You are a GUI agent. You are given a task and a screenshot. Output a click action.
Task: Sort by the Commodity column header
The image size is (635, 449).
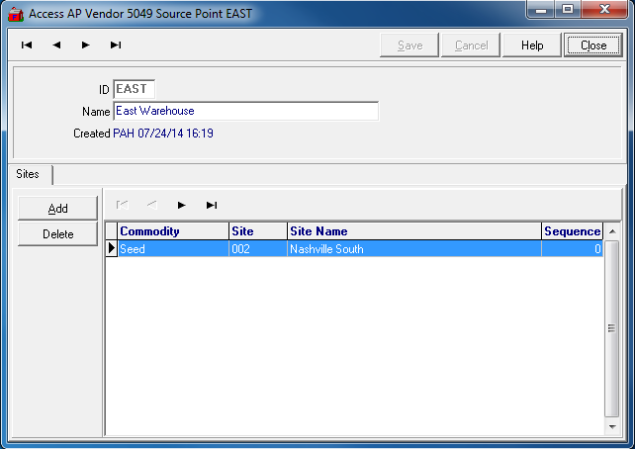point(173,231)
